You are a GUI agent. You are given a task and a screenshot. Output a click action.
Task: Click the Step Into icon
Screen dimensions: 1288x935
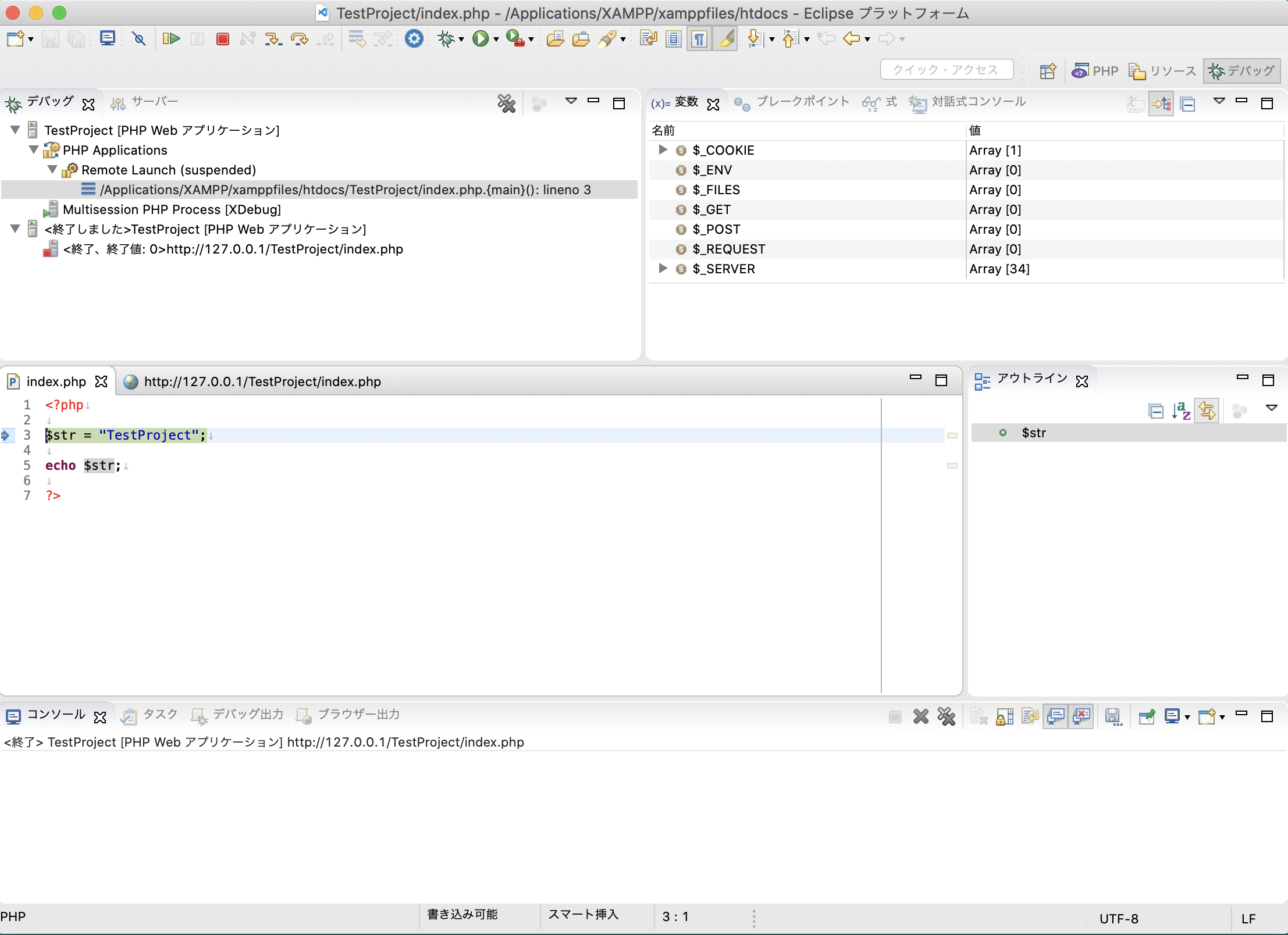pyautogui.click(x=272, y=39)
